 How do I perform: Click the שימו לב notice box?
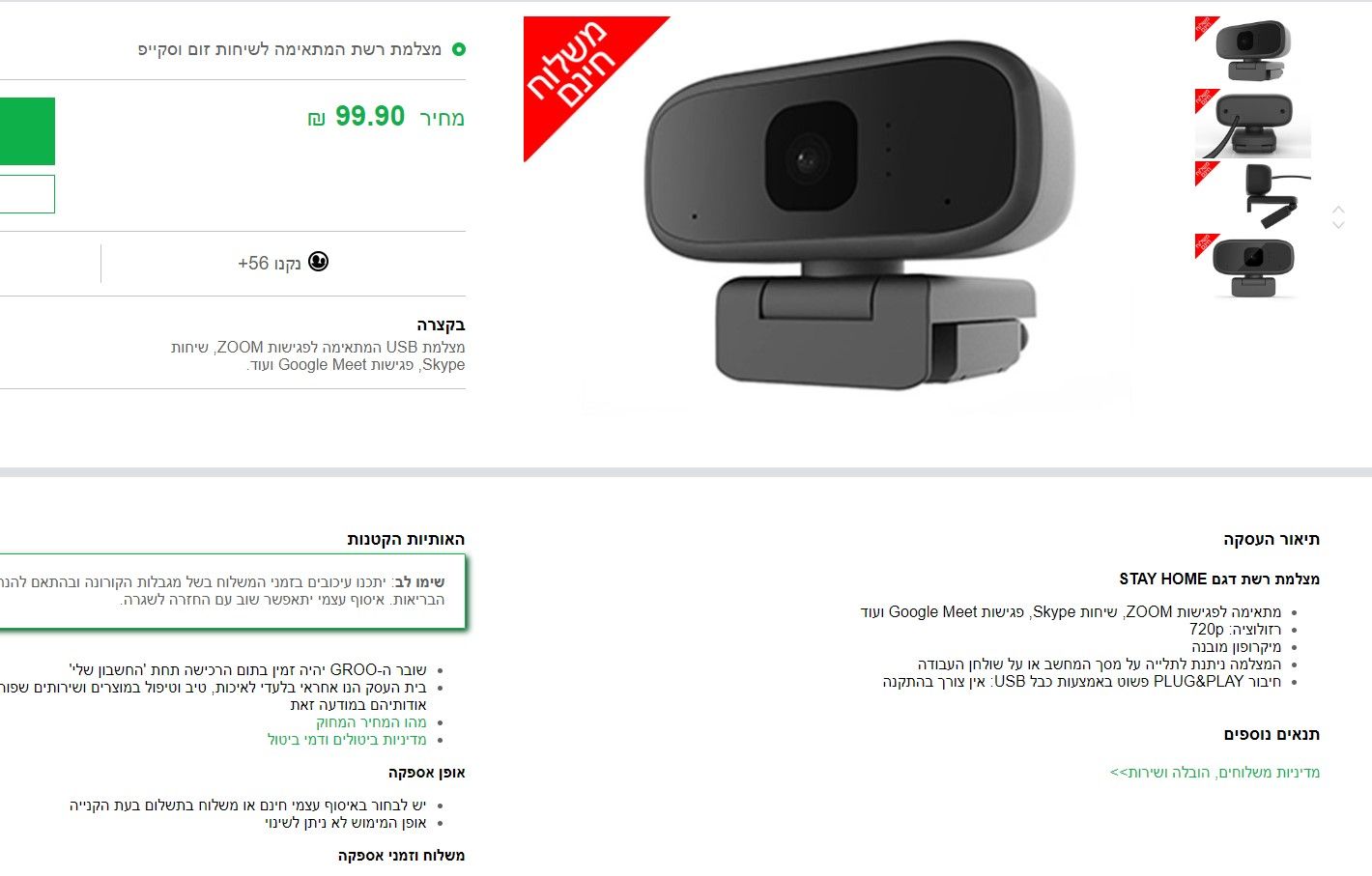232,591
